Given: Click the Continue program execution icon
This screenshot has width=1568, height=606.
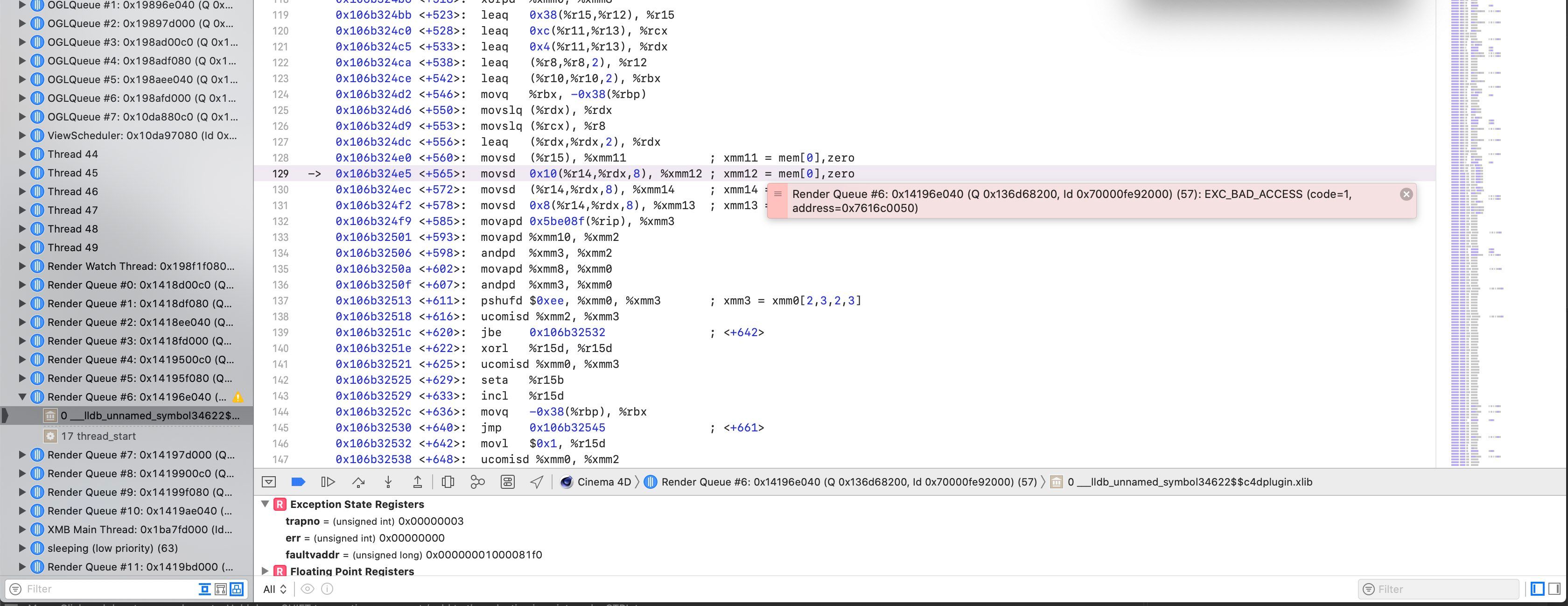Looking at the screenshot, I should (x=328, y=482).
